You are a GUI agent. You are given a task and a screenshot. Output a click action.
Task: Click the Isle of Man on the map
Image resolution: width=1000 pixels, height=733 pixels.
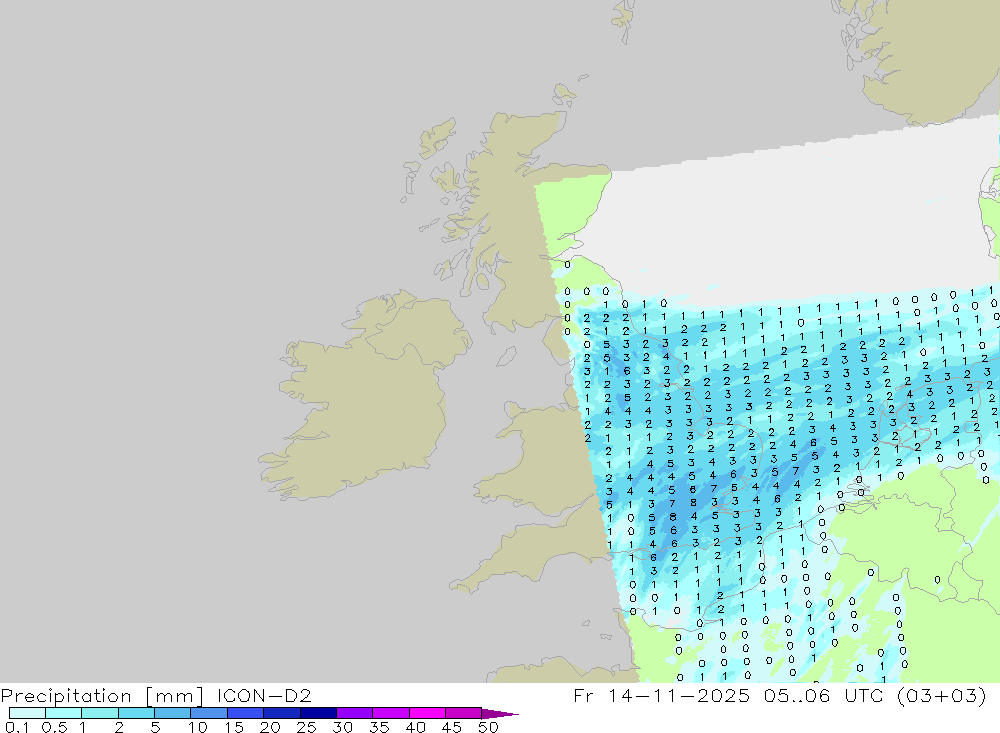[506, 356]
